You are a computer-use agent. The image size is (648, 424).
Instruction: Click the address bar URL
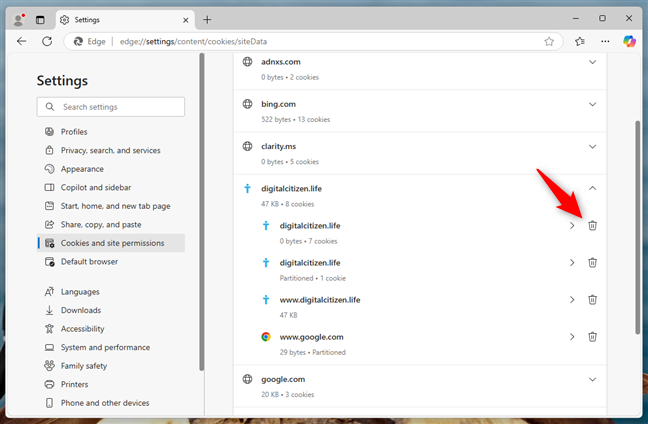pyautogui.click(x=193, y=41)
